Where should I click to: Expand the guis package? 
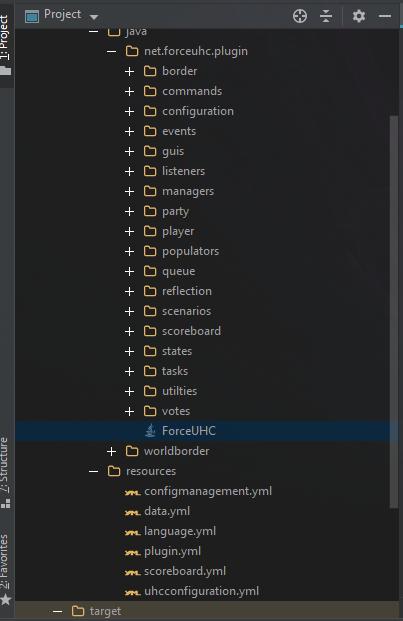coord(129,152)
